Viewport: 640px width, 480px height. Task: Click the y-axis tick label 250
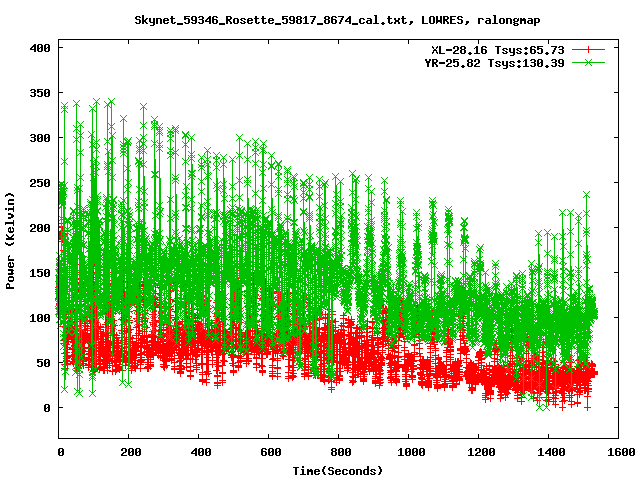point(40,183)
